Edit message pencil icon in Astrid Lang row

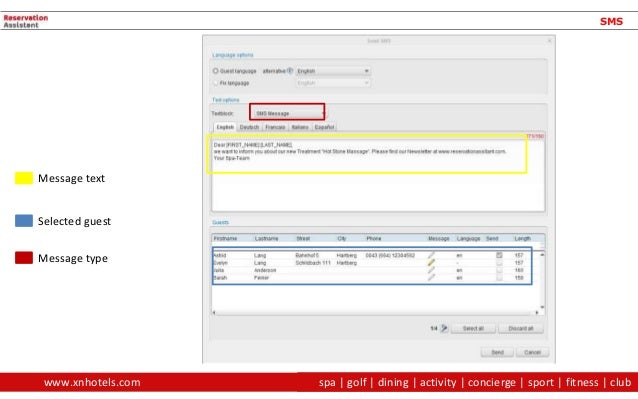pos(431,255)
